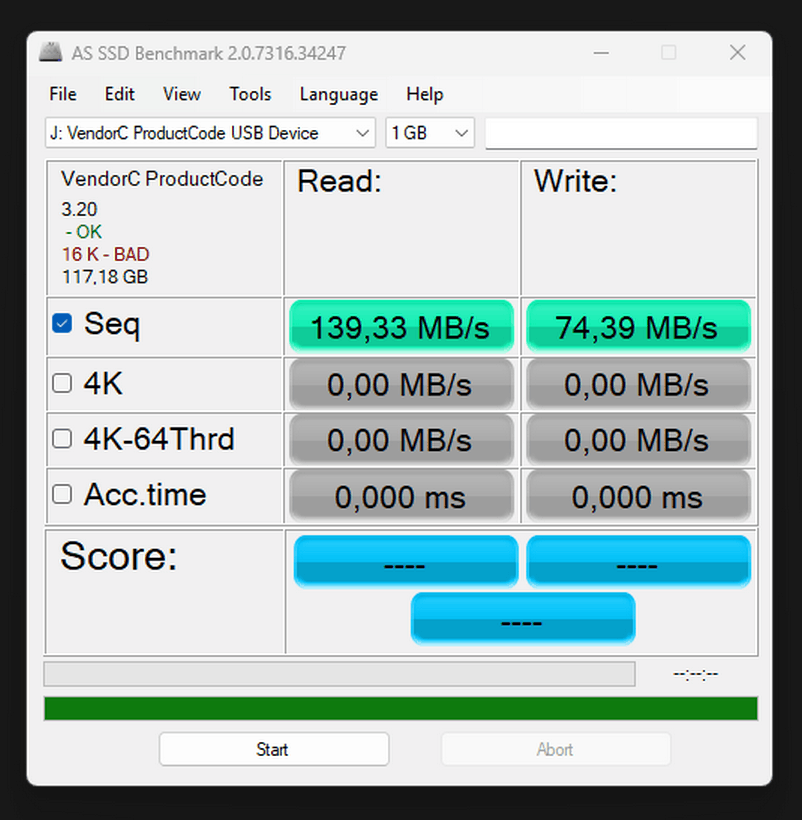This screenshot has width=802, height=820.
Task: Open the Tools menu
Action: [250, 94]
